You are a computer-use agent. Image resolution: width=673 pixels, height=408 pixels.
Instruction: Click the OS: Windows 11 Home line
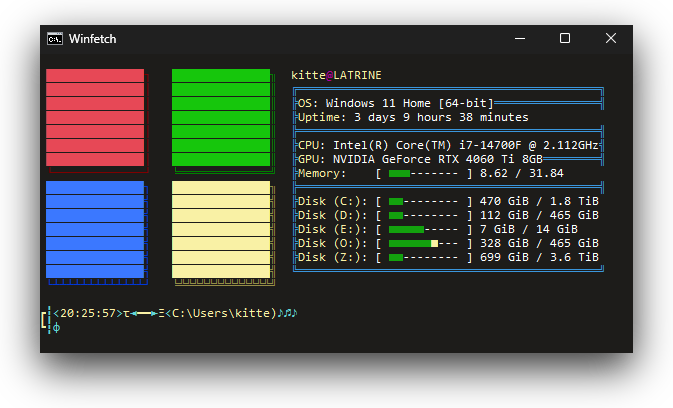pyautogui.click(x=395, y=103)
